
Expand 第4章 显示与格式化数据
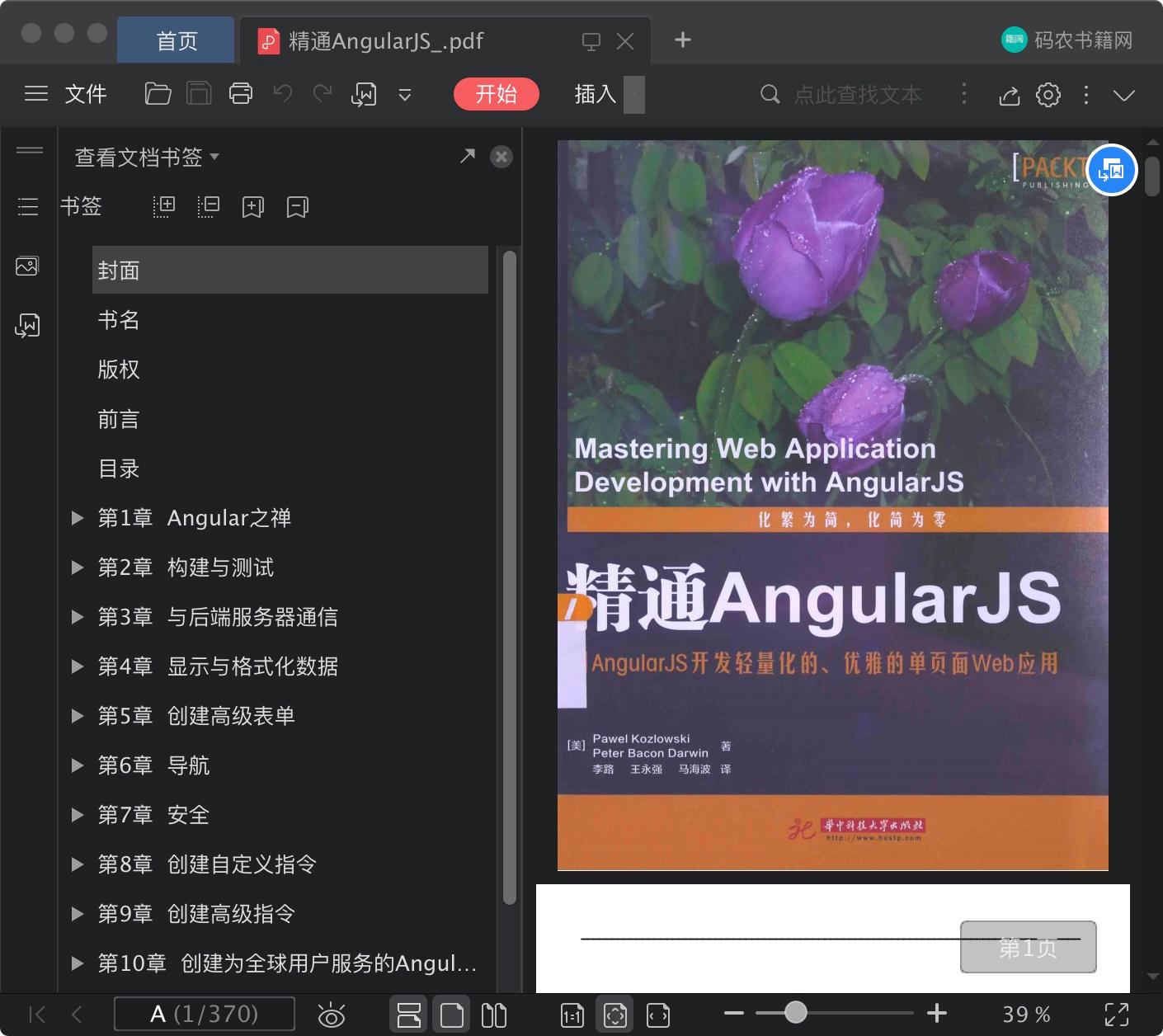[x=78, y=666]
